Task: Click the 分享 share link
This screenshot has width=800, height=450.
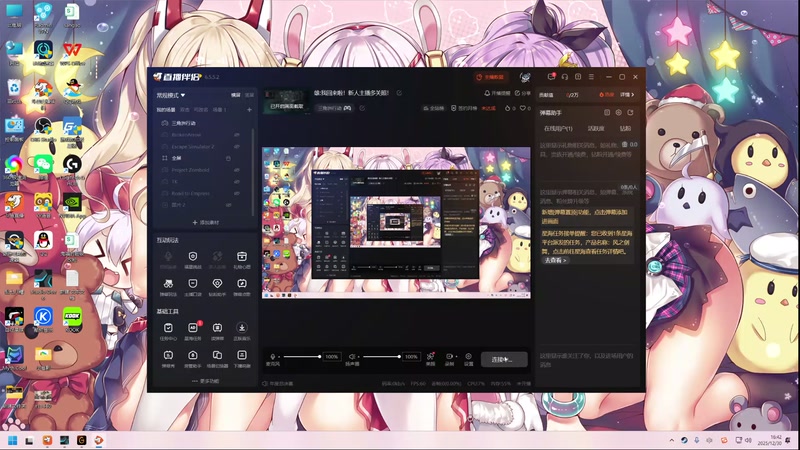Action: coord(522,93)
